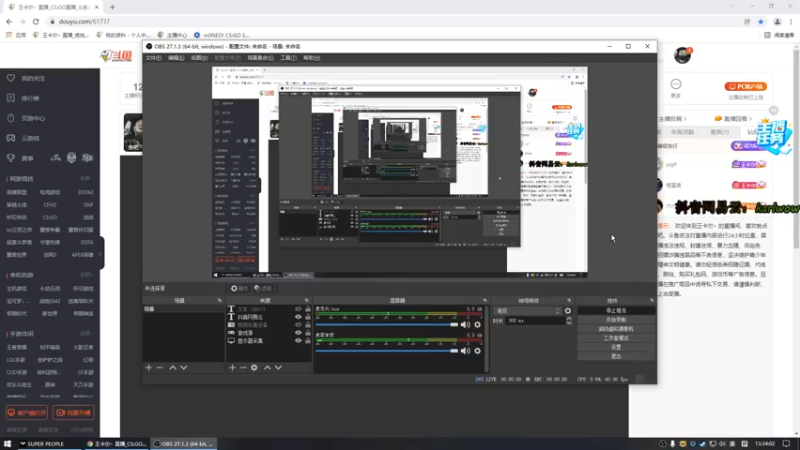Viewport: 800px width, 450px height.
Task: Click the transition duration 300 ms field
Action: tap(535, 320)
